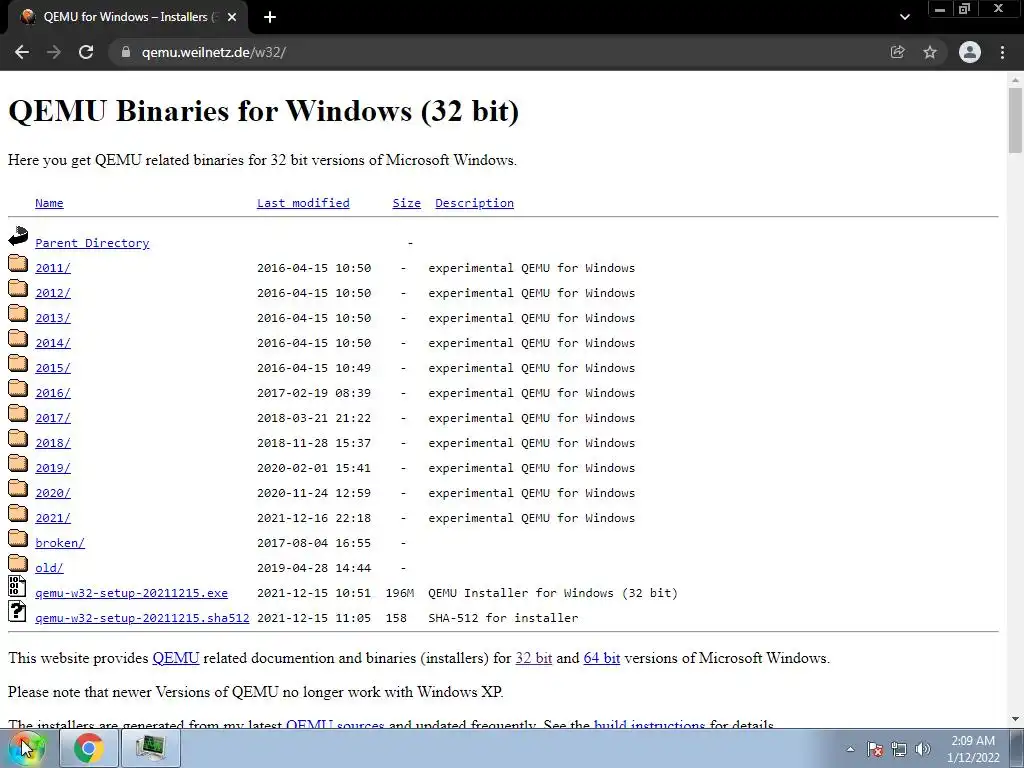1024x768 pixels.
Task: Follow the 64 bit link
Action: (x=601, y=658)
